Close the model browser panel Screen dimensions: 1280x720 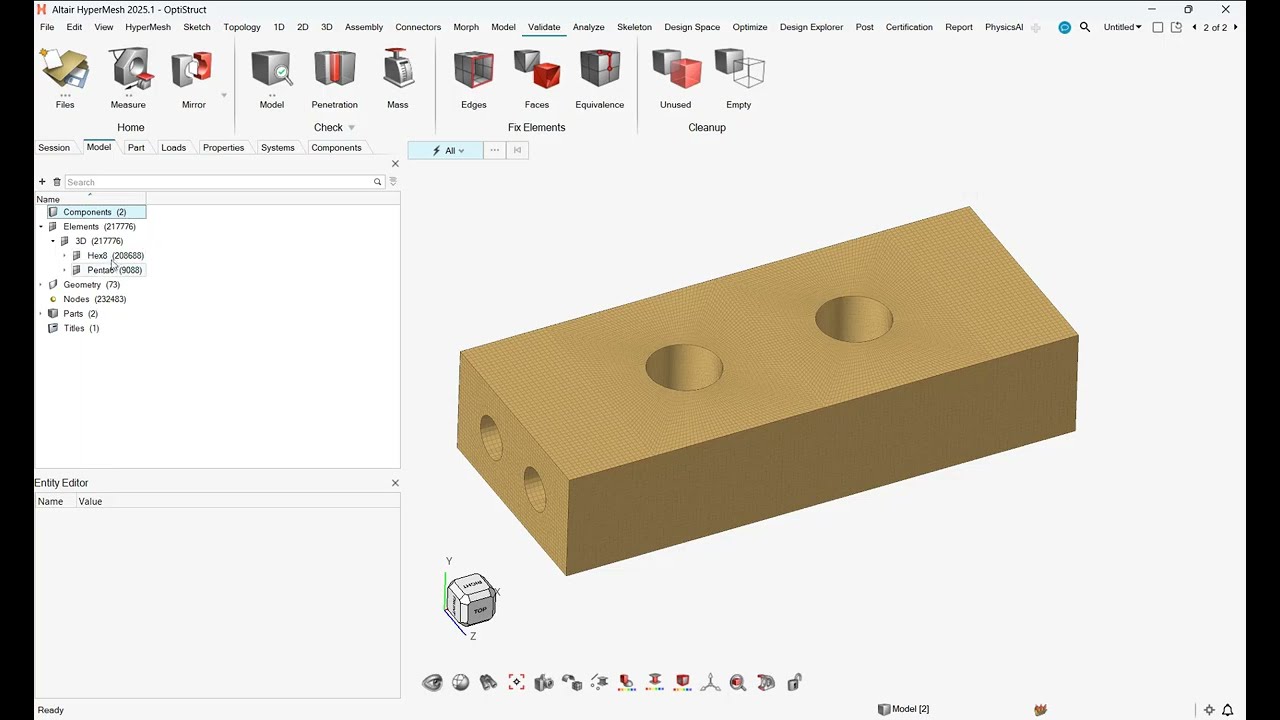click(395, 164)
